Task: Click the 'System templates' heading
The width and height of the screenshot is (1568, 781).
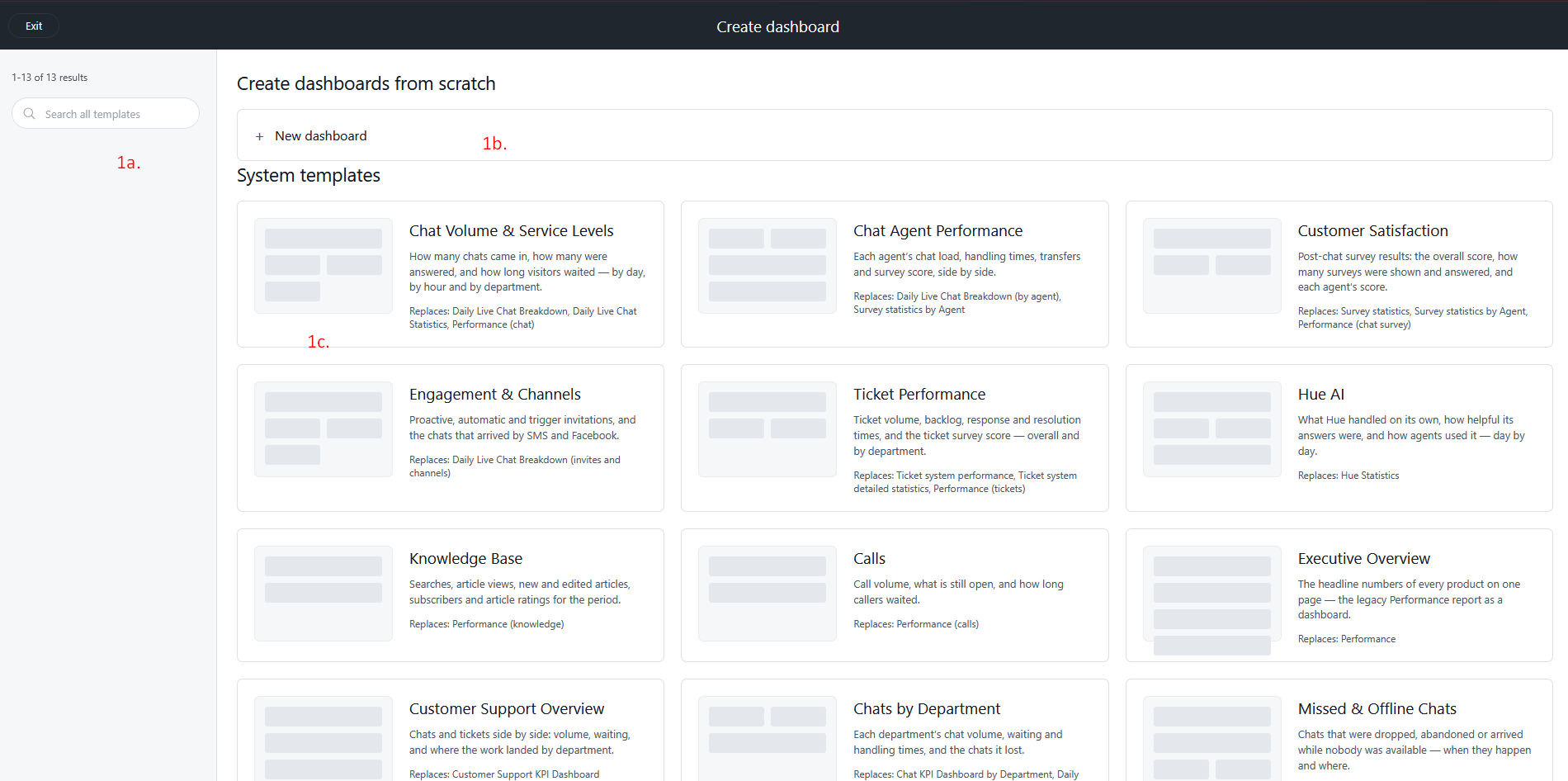Action: click(309, 176)
